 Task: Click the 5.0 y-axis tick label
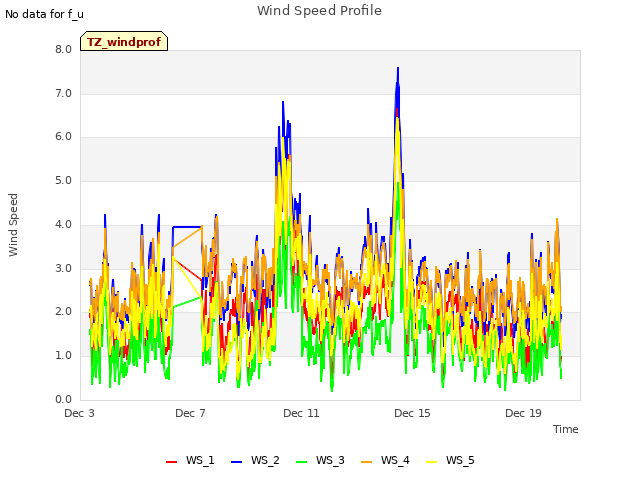pos(63,181)
